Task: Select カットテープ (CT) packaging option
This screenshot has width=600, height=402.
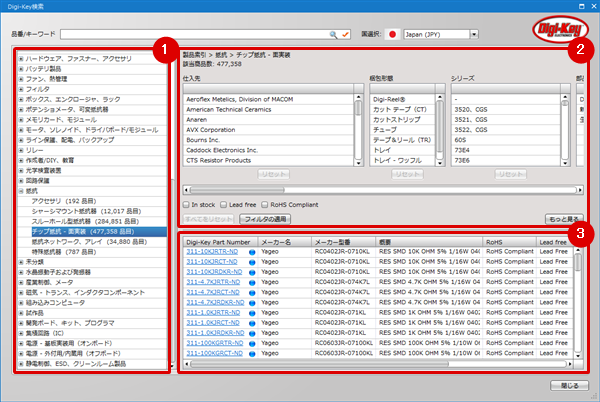Action: [403, 109]
